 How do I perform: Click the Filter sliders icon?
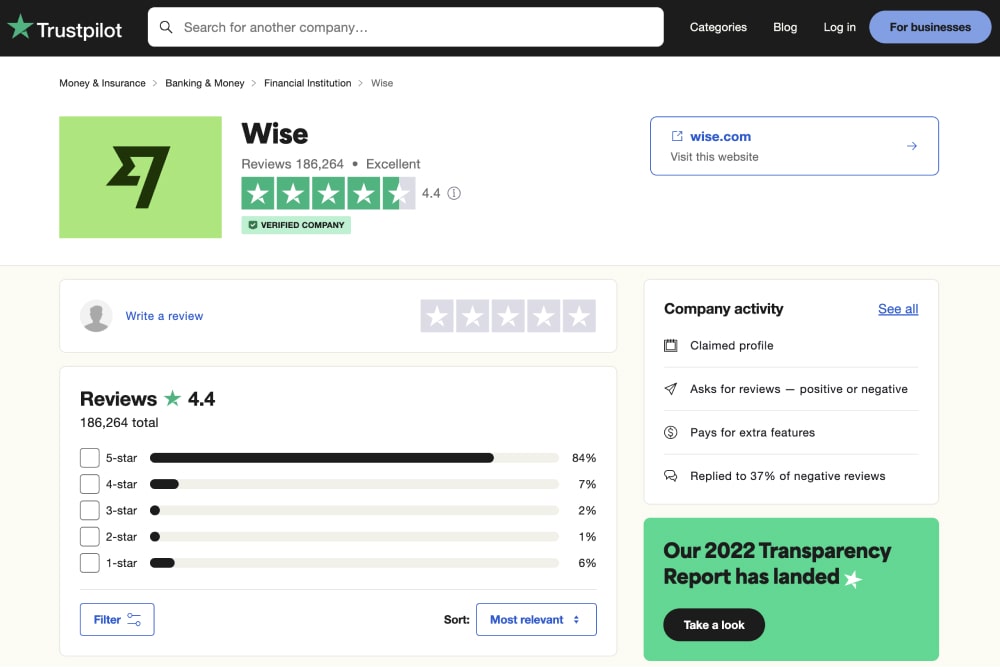pyautogui.click(x=134, y=619)
